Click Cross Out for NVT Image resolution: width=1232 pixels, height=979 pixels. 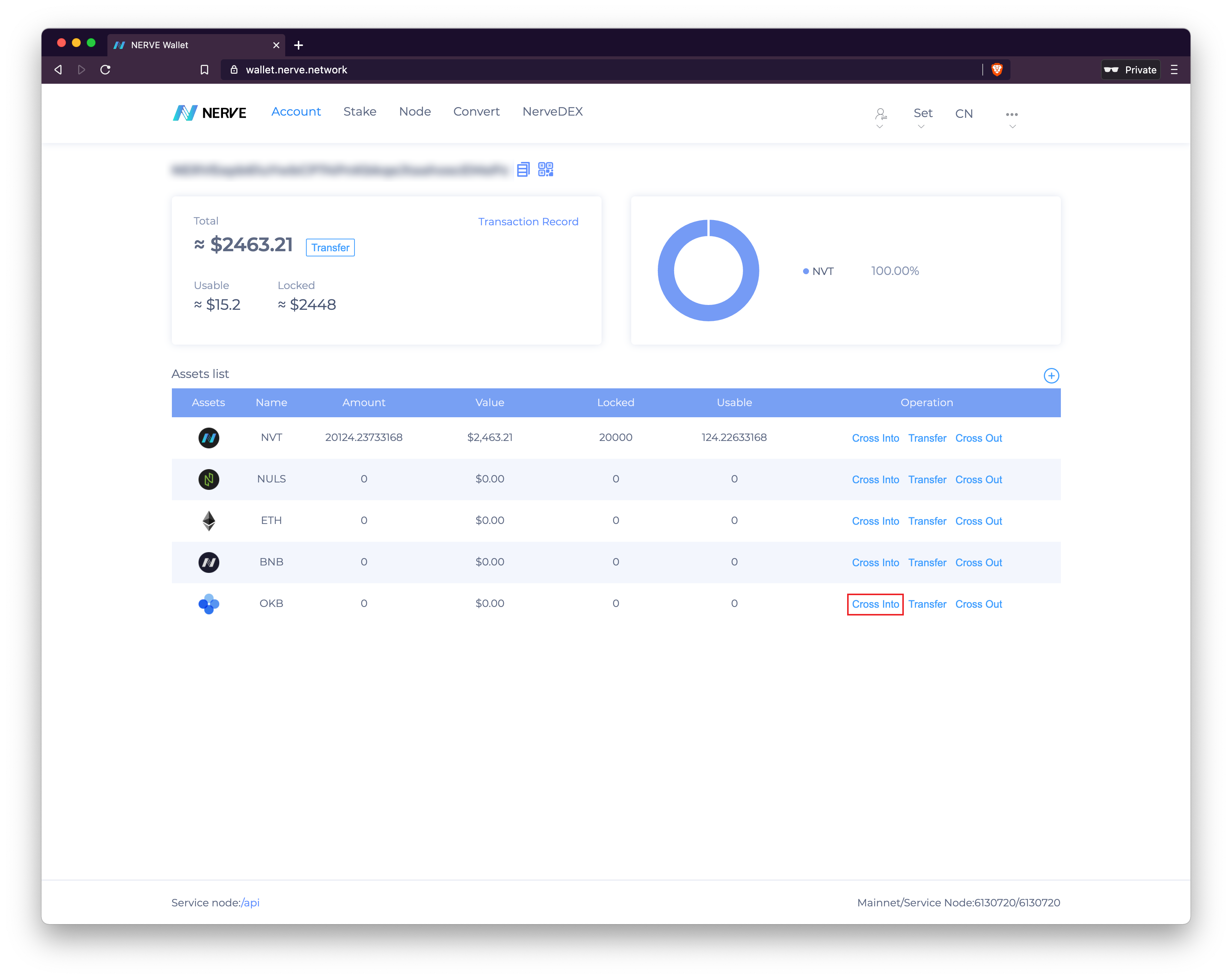coord(978,438)
